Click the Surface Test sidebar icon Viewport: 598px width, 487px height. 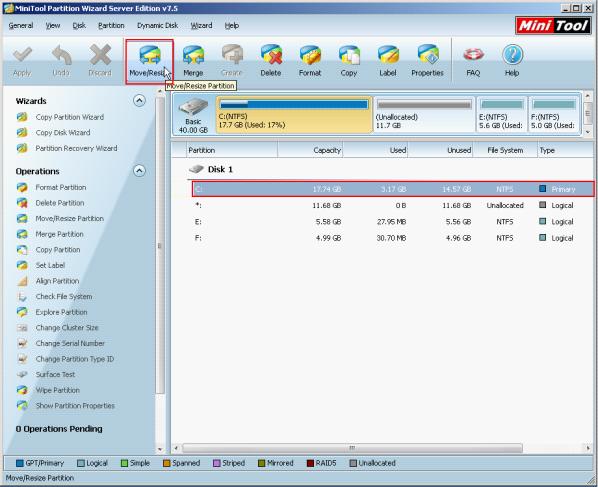(22, 374)
